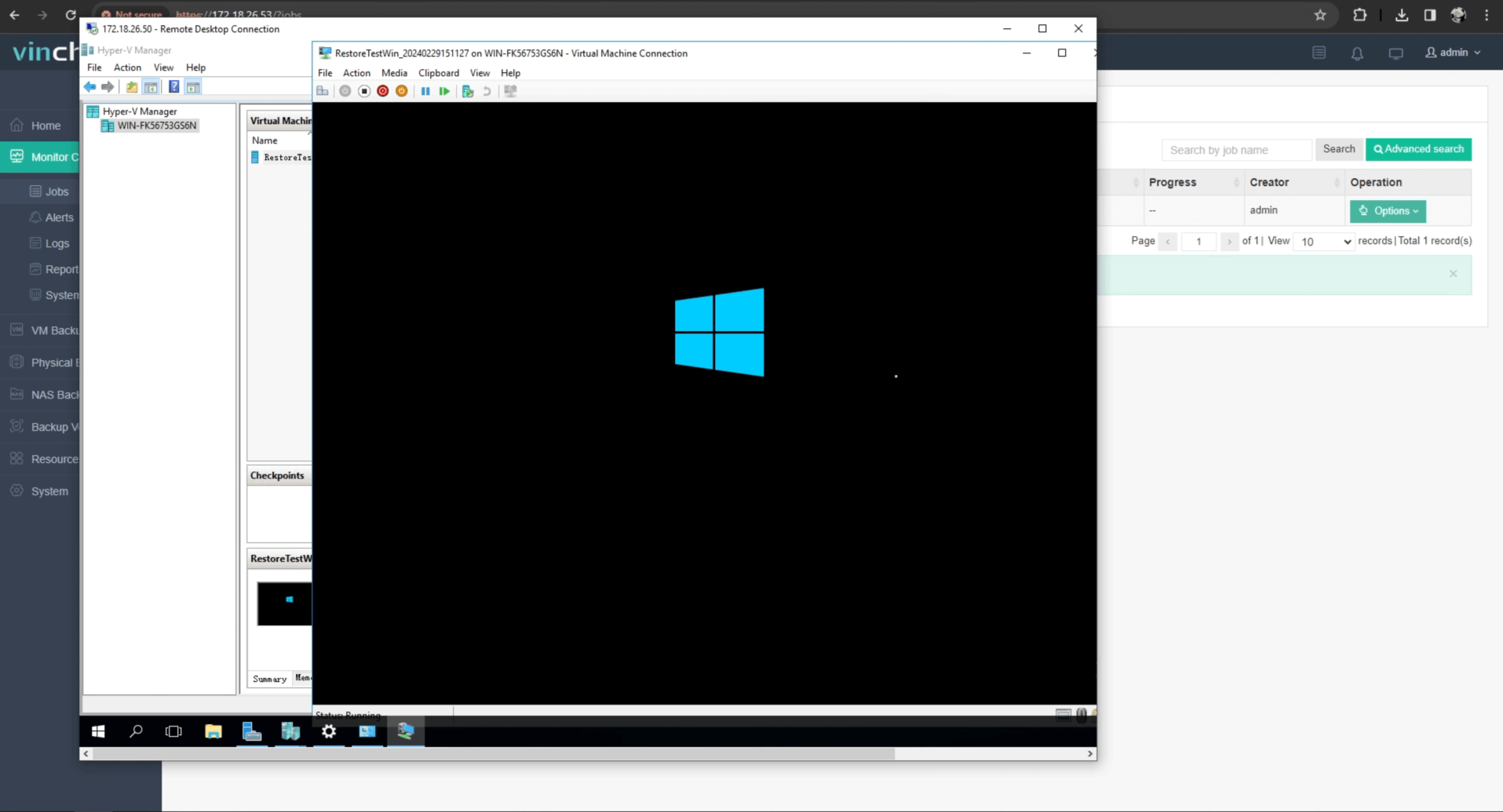Click the Up one level folder icon

tap(132, 87)
